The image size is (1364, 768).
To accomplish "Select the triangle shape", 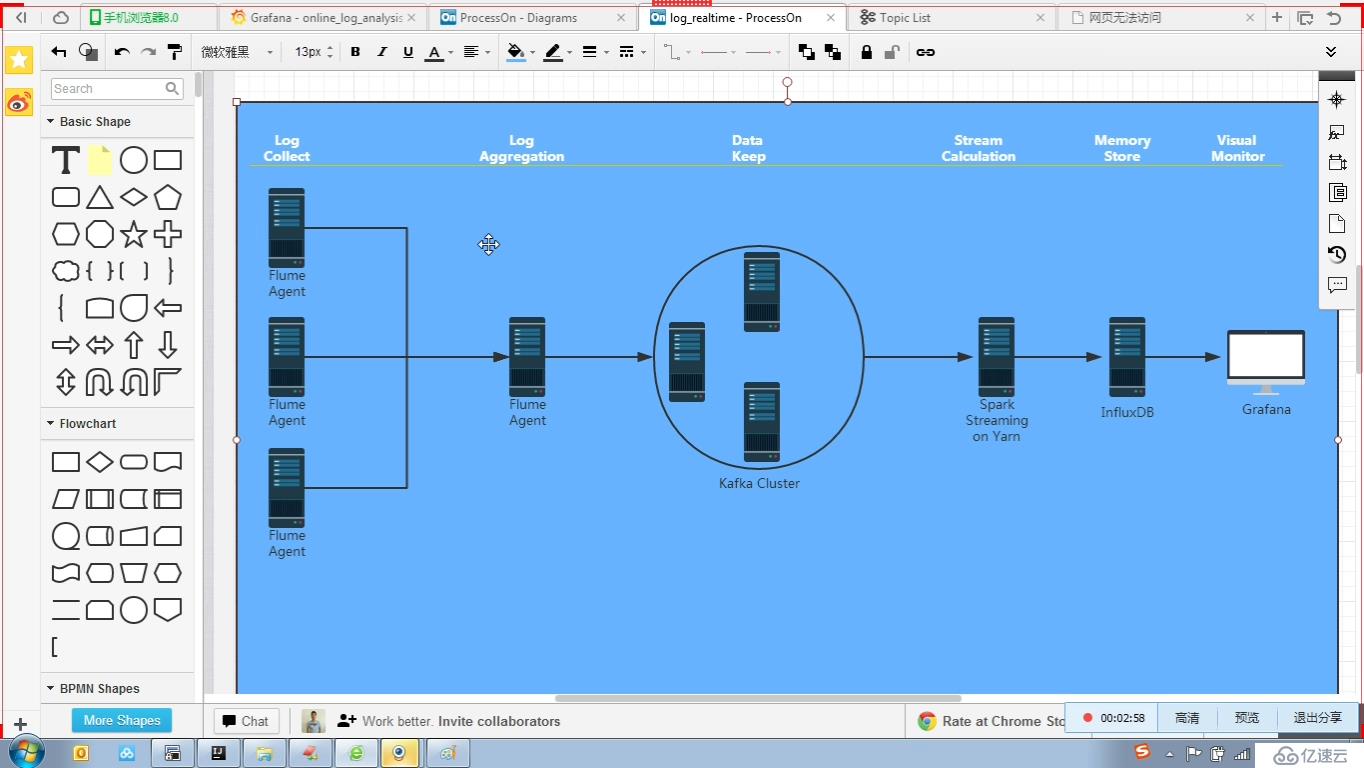I will pos(100,197).
